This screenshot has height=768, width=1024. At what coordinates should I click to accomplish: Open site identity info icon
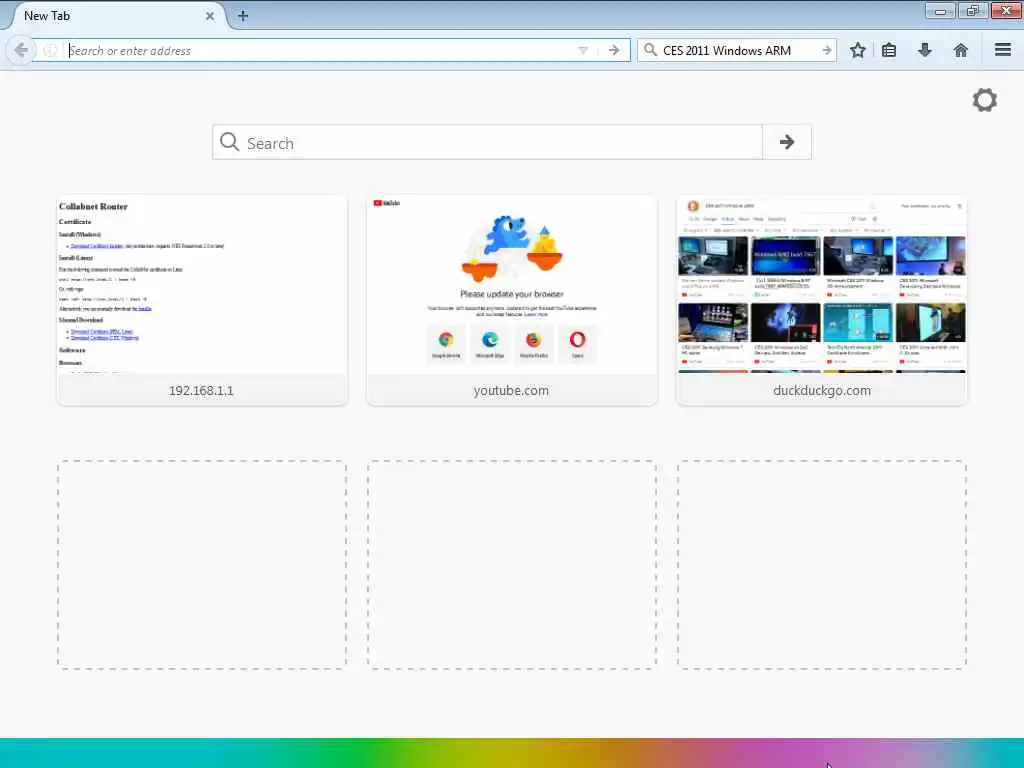click(x=50, y=50)
